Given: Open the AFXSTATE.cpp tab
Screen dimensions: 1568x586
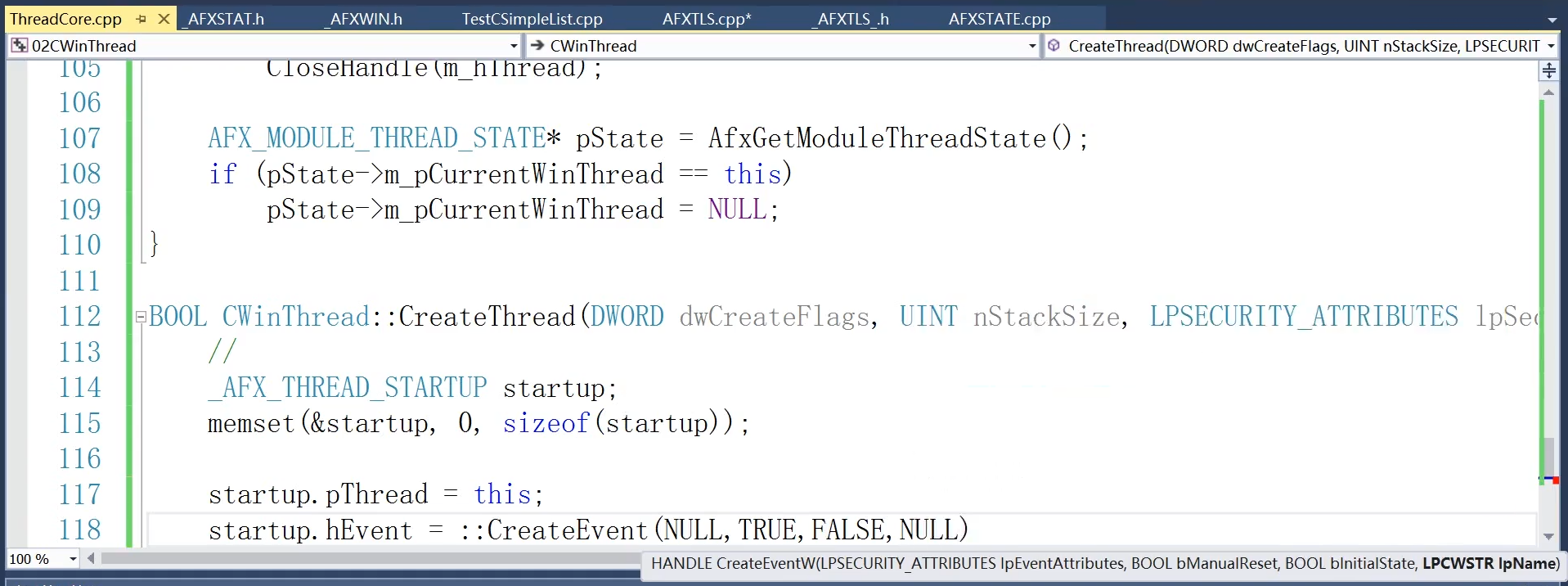Looking at the screenshot, I should click(x=1000, y=19).
